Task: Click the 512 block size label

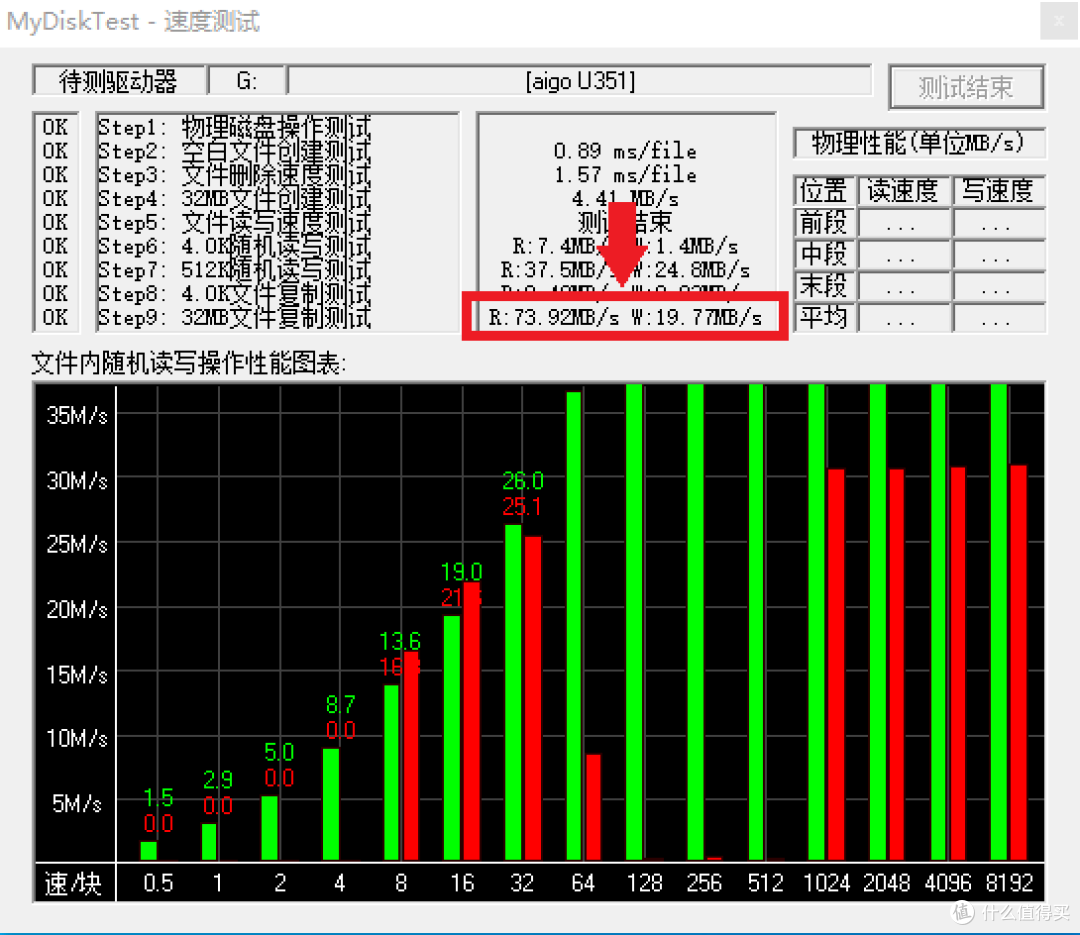Action: coord(765,883)
